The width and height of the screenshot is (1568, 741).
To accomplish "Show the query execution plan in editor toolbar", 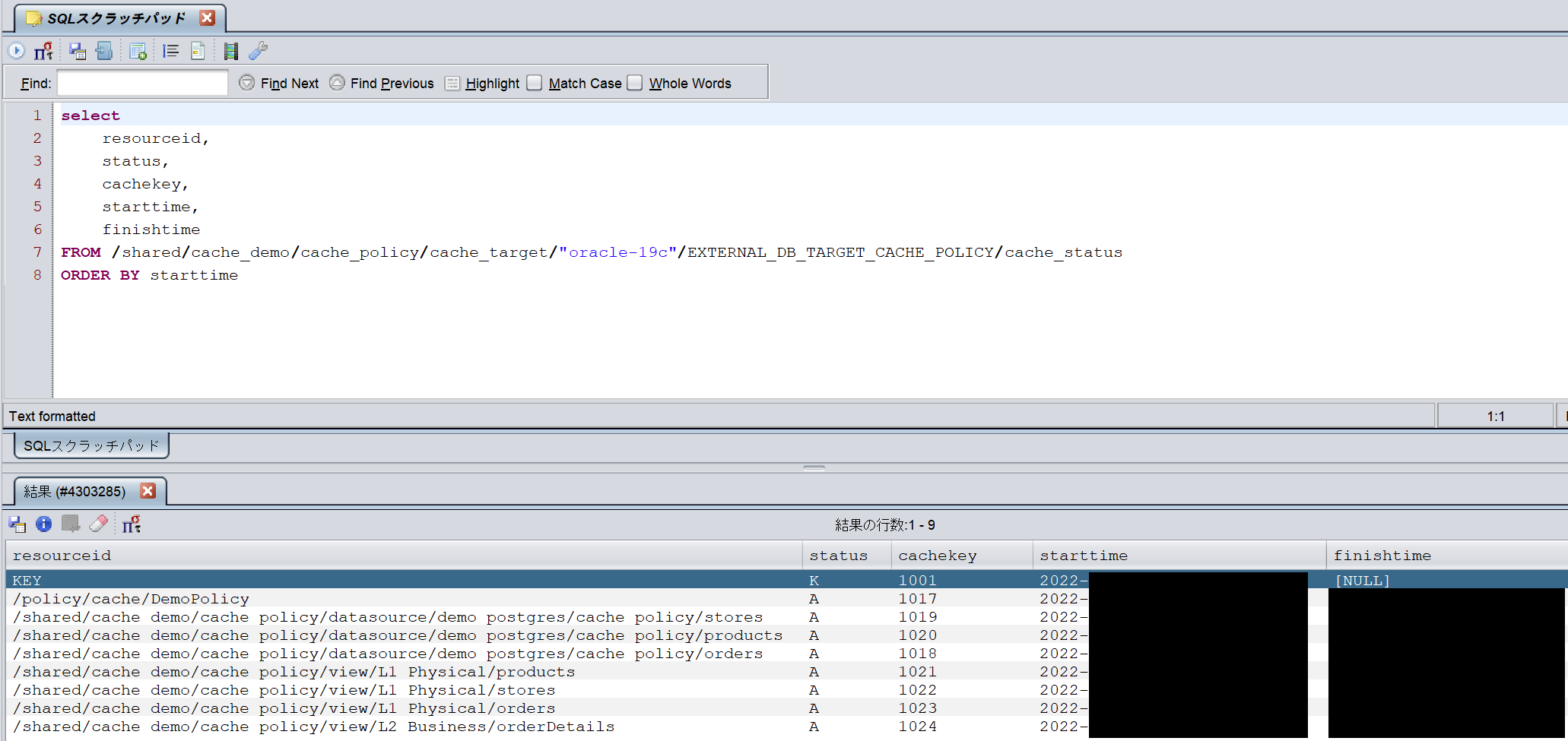I will (x=44, y=51).
